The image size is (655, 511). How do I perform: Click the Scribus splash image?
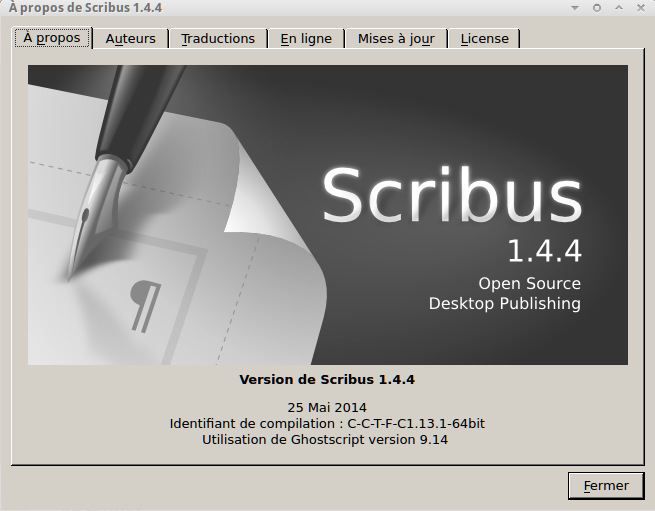click(328, 215)
